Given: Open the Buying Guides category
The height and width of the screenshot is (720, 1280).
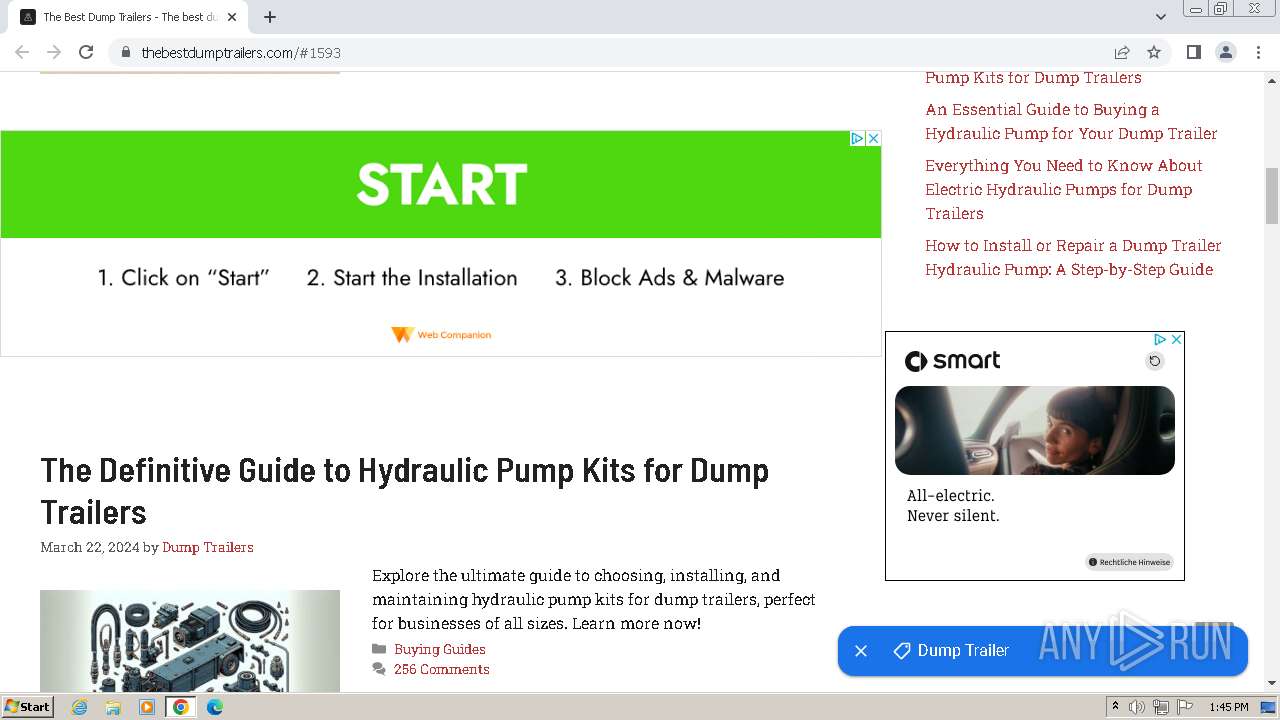Looking at the screenshot, I should (440, 649).
